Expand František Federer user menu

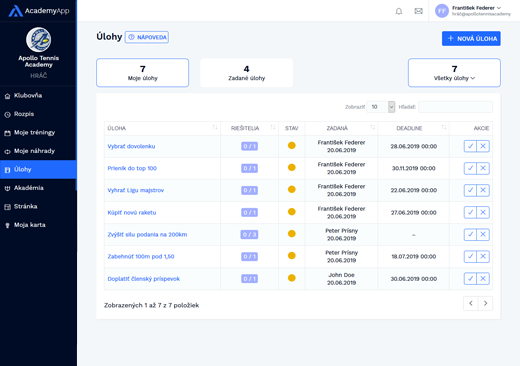[x=473, y=11]
